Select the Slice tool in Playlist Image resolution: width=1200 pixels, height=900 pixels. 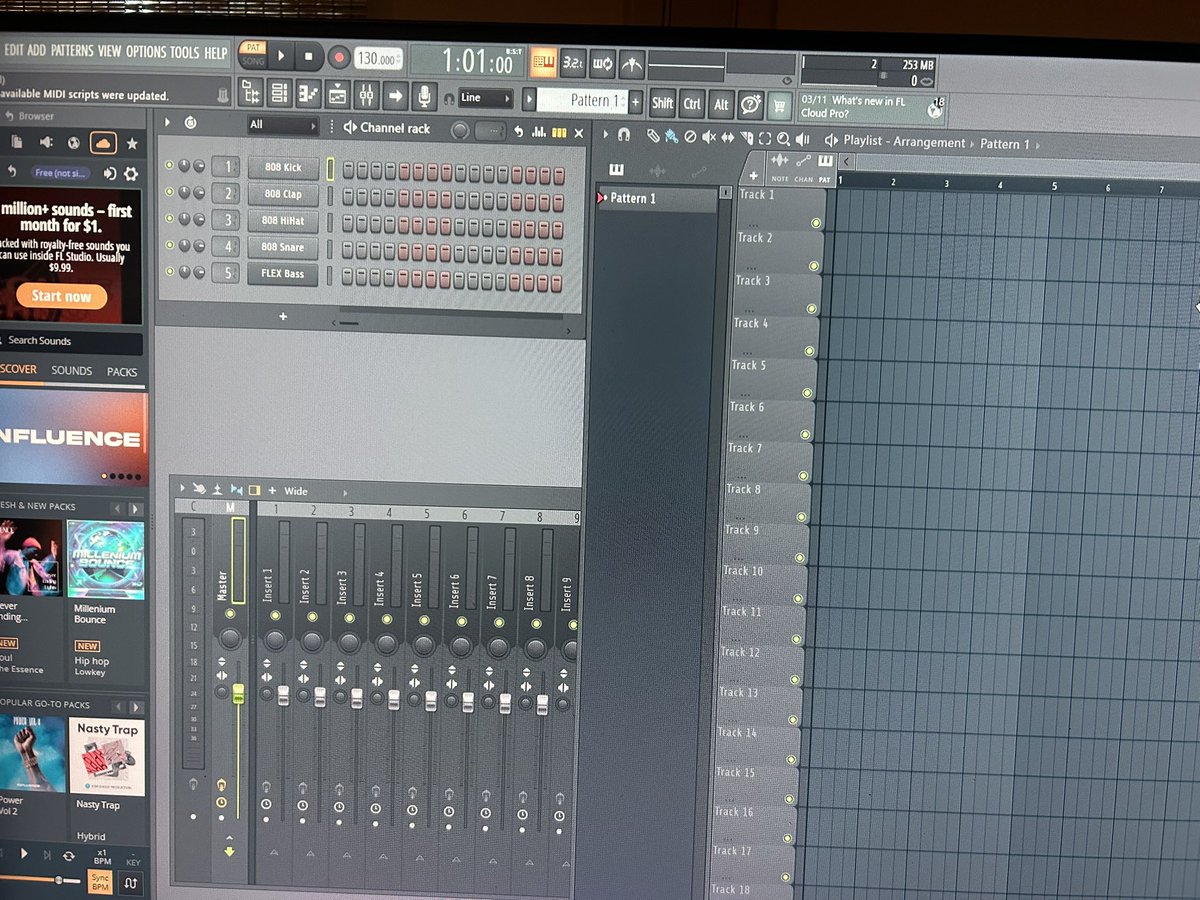pyautogui.click(x=747, y=138)
